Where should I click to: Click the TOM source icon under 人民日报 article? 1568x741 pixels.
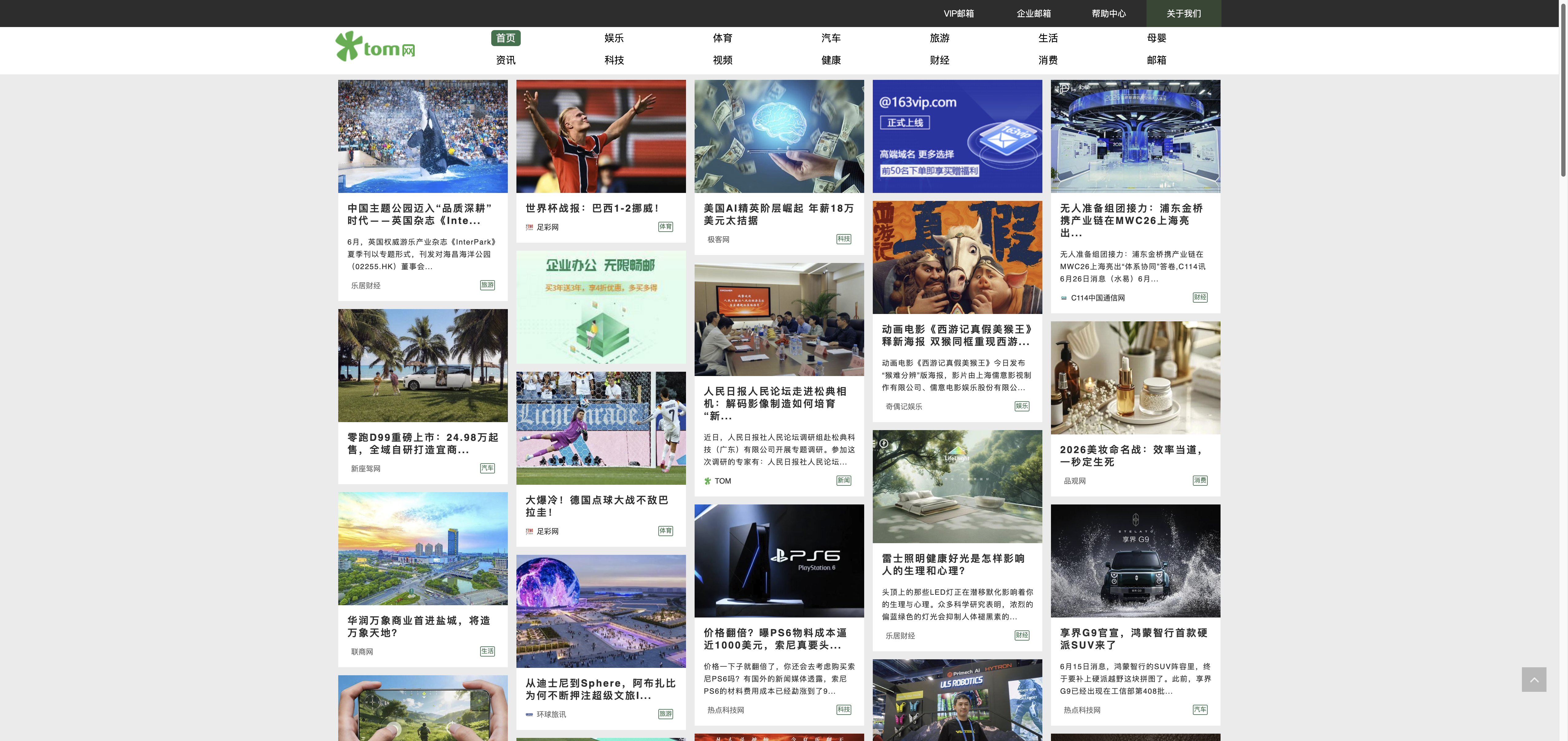pos(707,481)
